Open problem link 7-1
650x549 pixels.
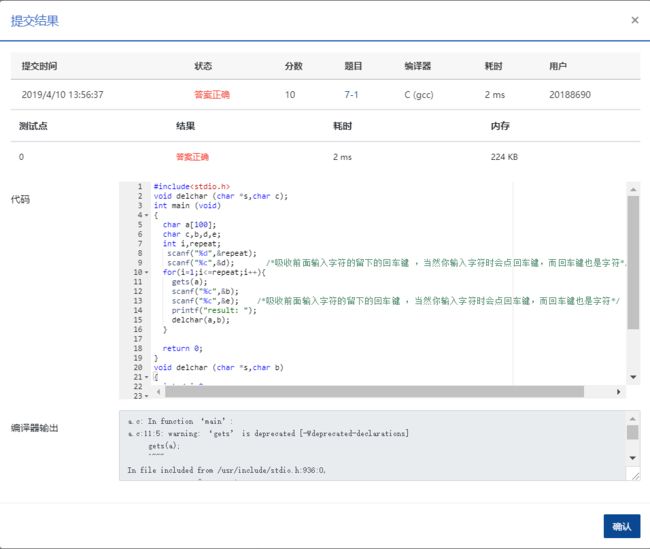click(x=351, y=95)
